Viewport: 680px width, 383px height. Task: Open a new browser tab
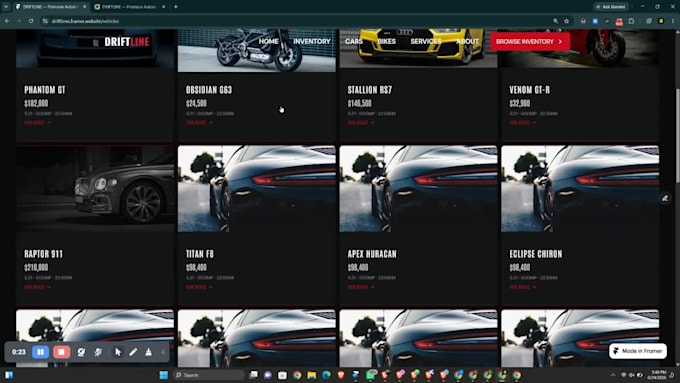point(176,7)
